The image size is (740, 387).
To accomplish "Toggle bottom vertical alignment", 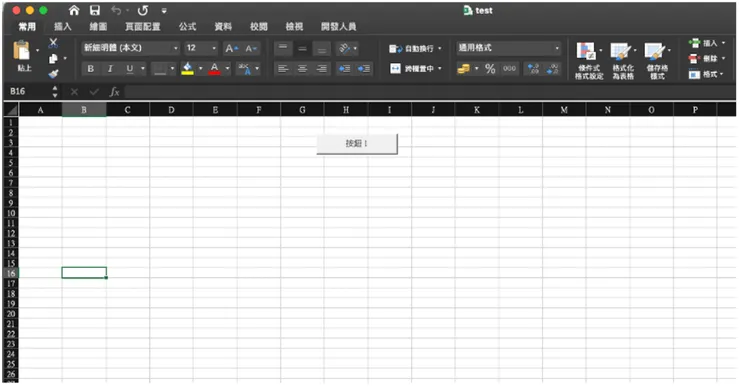I will 321,48.
